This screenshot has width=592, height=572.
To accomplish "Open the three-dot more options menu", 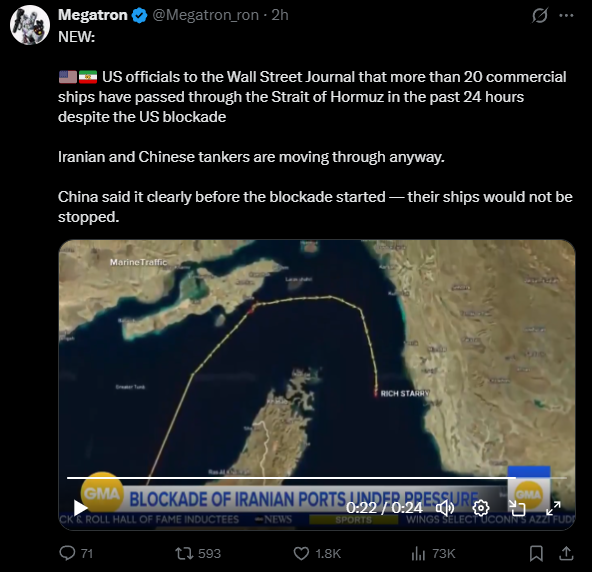I will click(x=566, y=15).
